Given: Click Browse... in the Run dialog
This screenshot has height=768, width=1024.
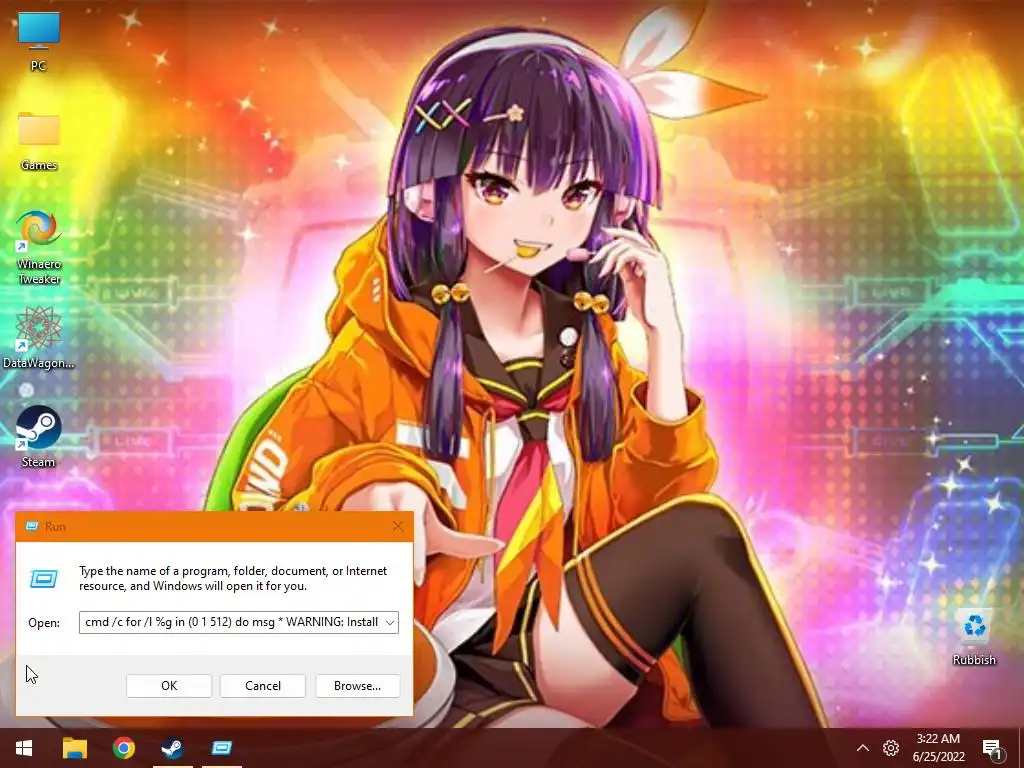Looking at the screenshot, I should pos(357,686).
